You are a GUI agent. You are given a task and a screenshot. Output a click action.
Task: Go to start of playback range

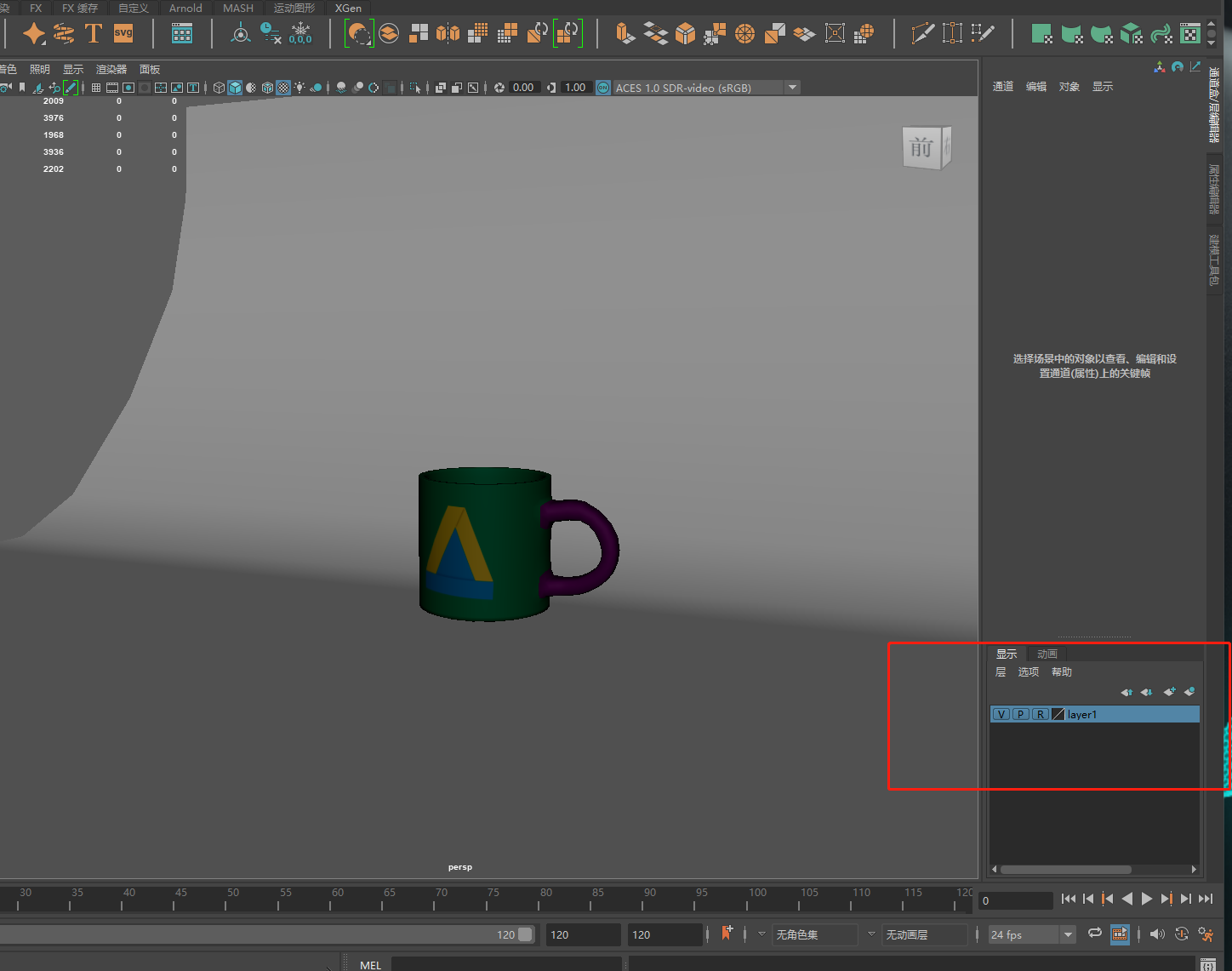click(1069, 899)
